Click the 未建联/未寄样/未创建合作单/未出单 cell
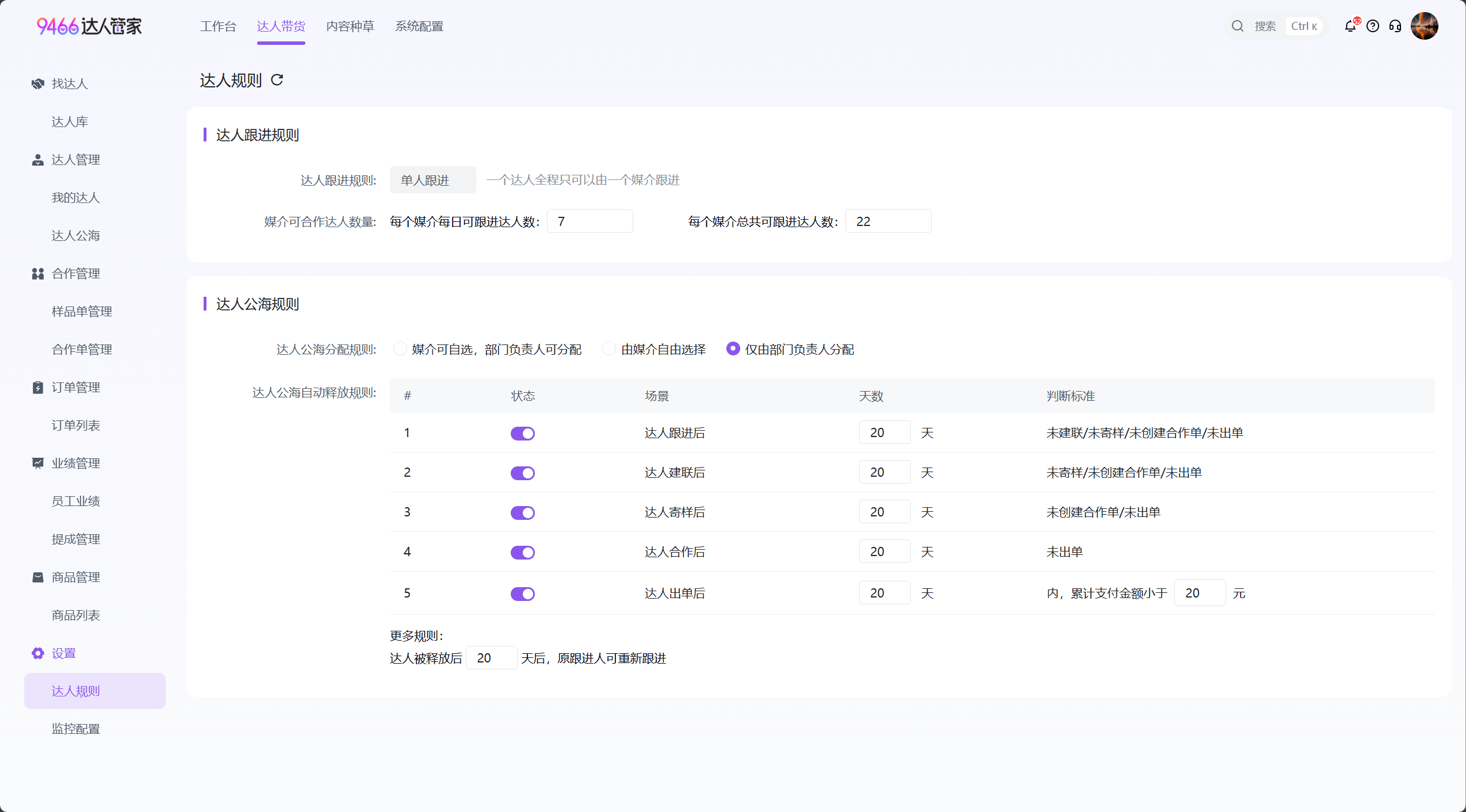1466x812 pixels. 1145,433
